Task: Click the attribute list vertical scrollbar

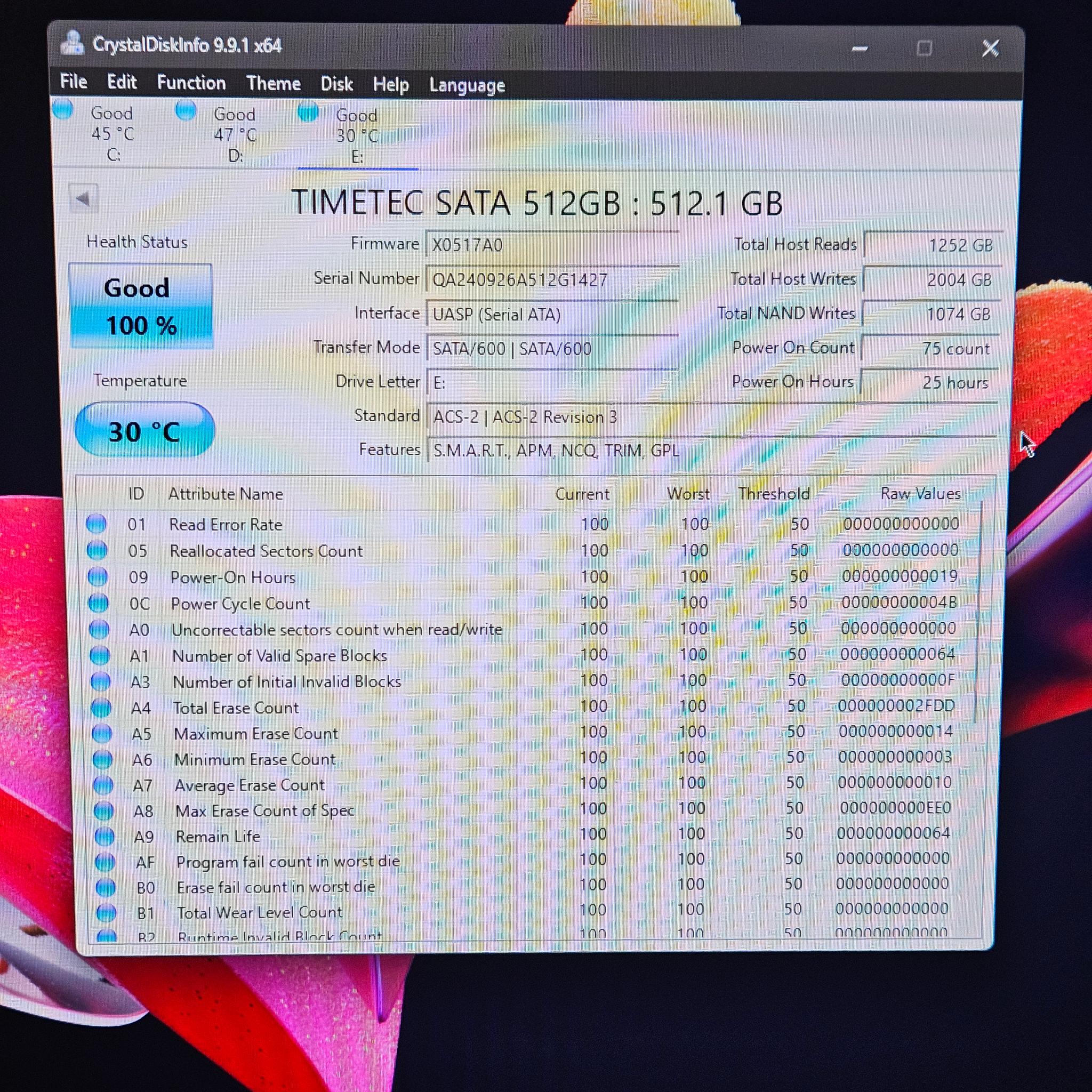Action: coord(979,611)
